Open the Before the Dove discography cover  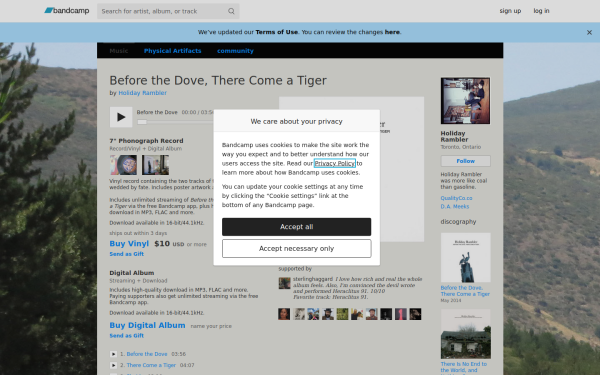pos(465,258)
